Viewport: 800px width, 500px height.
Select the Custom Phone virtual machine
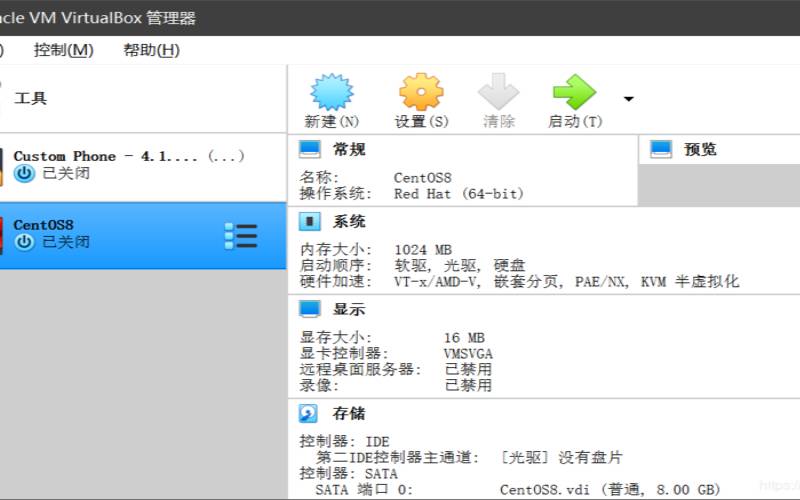click(x=143, y=167)
